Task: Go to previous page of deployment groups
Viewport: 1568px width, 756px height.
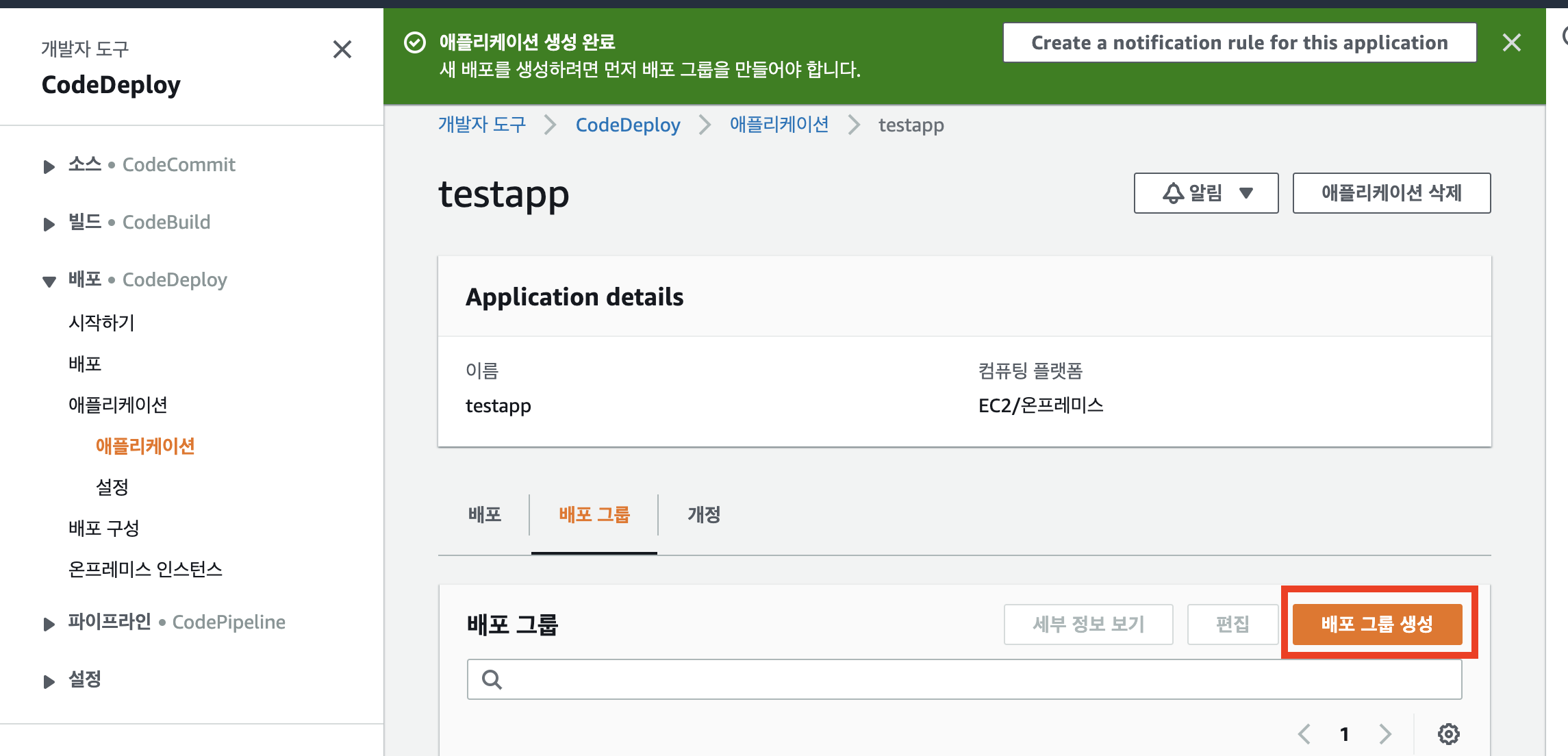Action: tap(1304, 734)
